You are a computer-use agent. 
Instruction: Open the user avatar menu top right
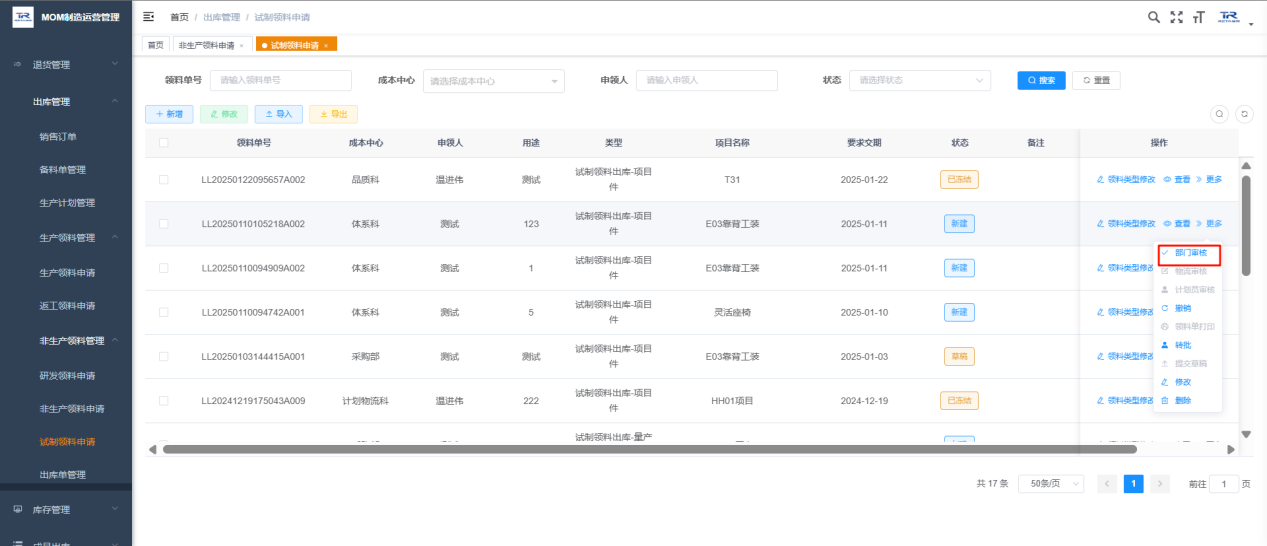[x=1234, y=18]
